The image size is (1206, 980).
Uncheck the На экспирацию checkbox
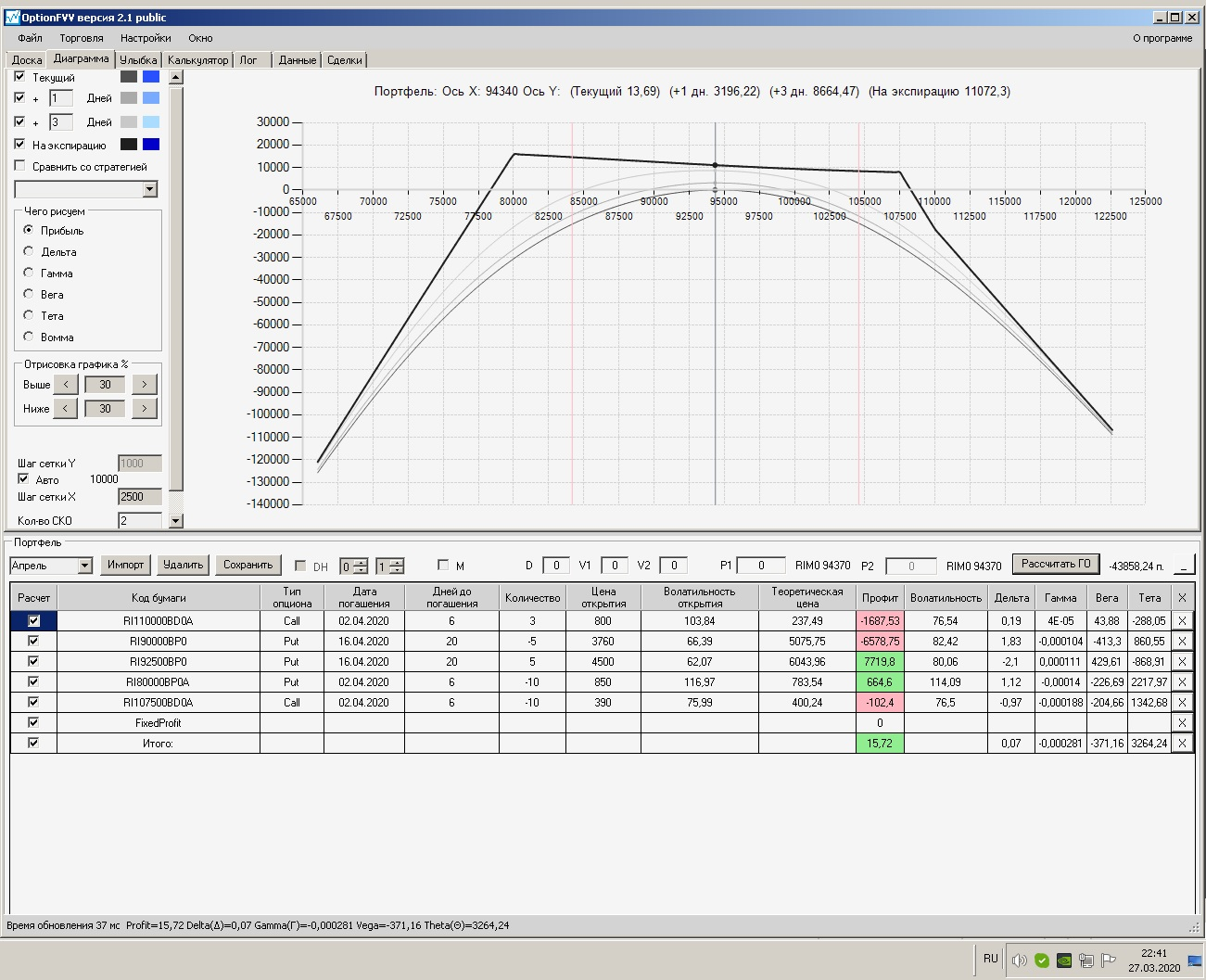[19, 144]
